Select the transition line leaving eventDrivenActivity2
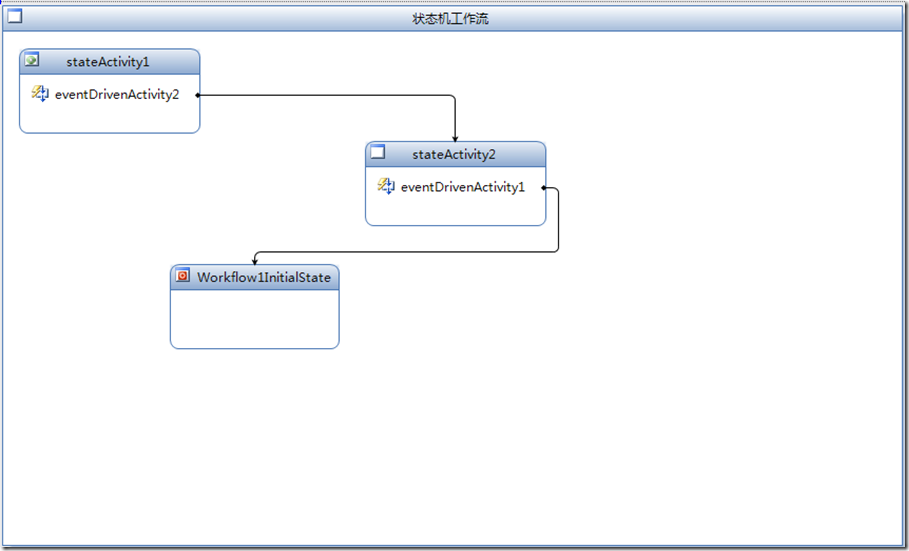Screen dimensions: 909x551 pyautogui.click(x=330, y=95)
